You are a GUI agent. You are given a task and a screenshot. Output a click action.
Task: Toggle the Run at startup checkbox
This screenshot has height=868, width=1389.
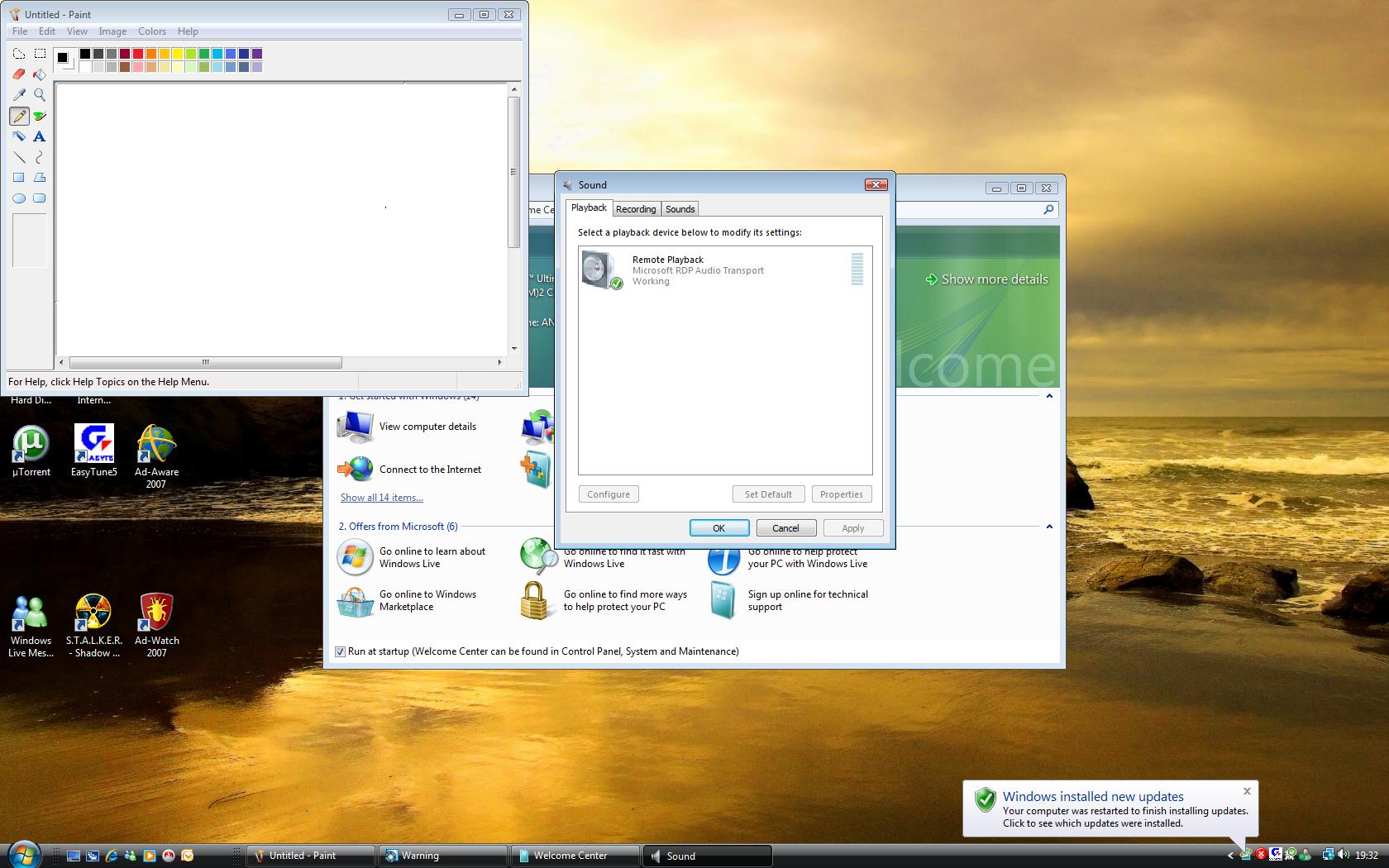coord(340,651)
